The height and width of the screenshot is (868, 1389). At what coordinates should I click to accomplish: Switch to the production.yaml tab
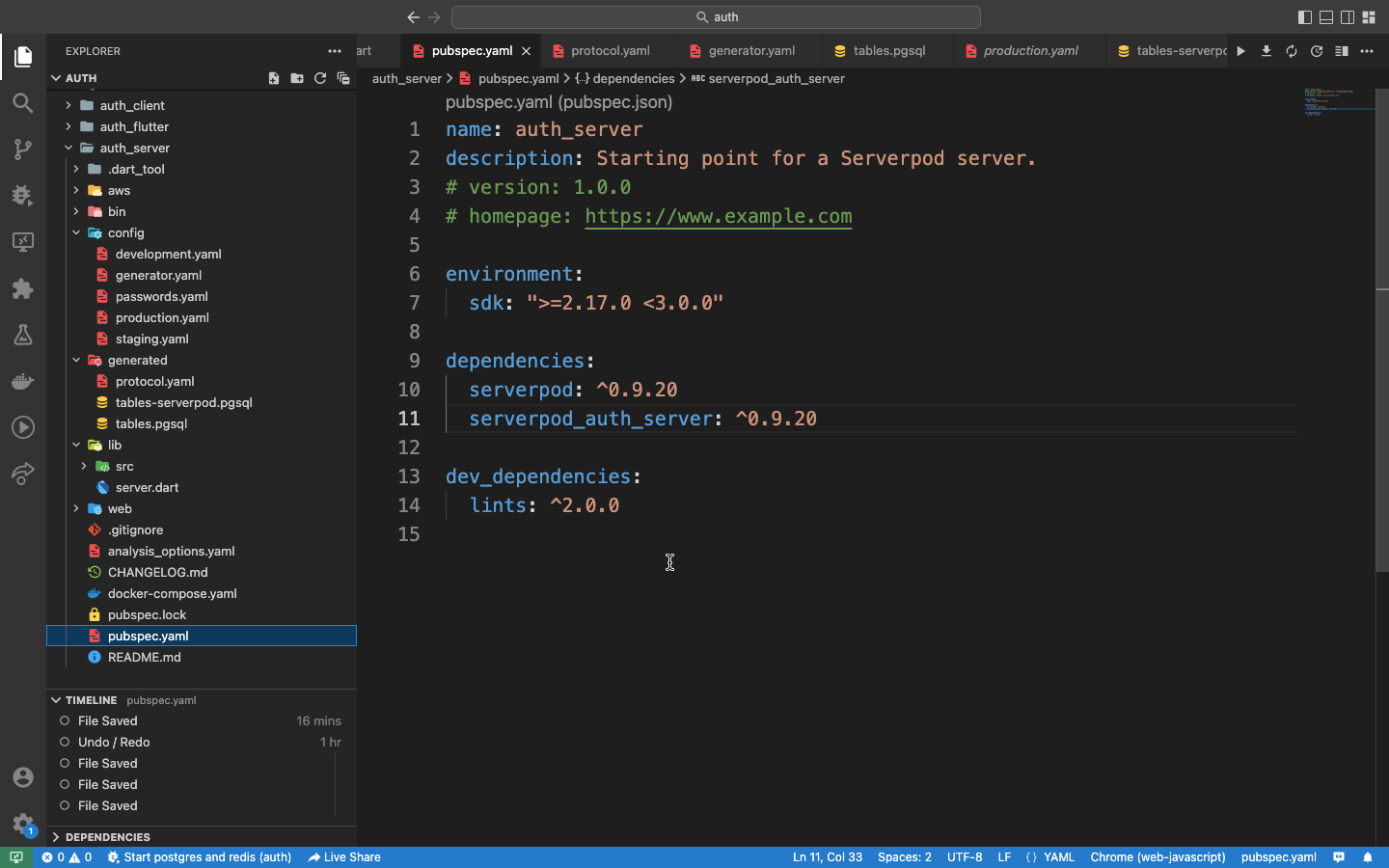1030,51
